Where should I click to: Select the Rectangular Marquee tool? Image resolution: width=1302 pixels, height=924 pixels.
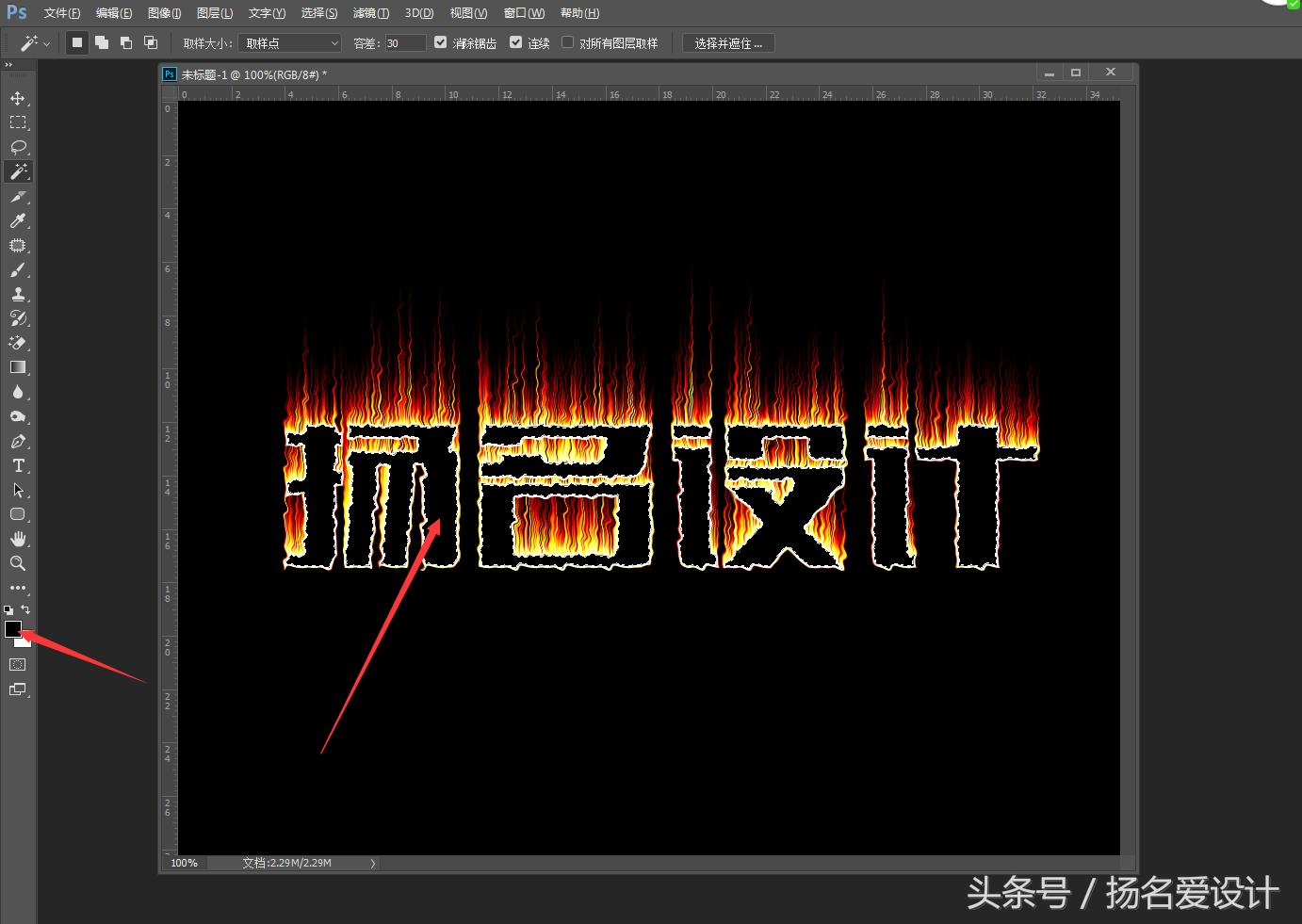coord(18,122)
